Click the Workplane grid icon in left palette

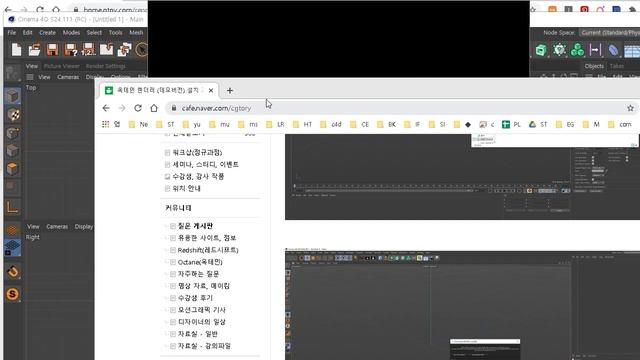pyautogui.click(x=13, y=248)
